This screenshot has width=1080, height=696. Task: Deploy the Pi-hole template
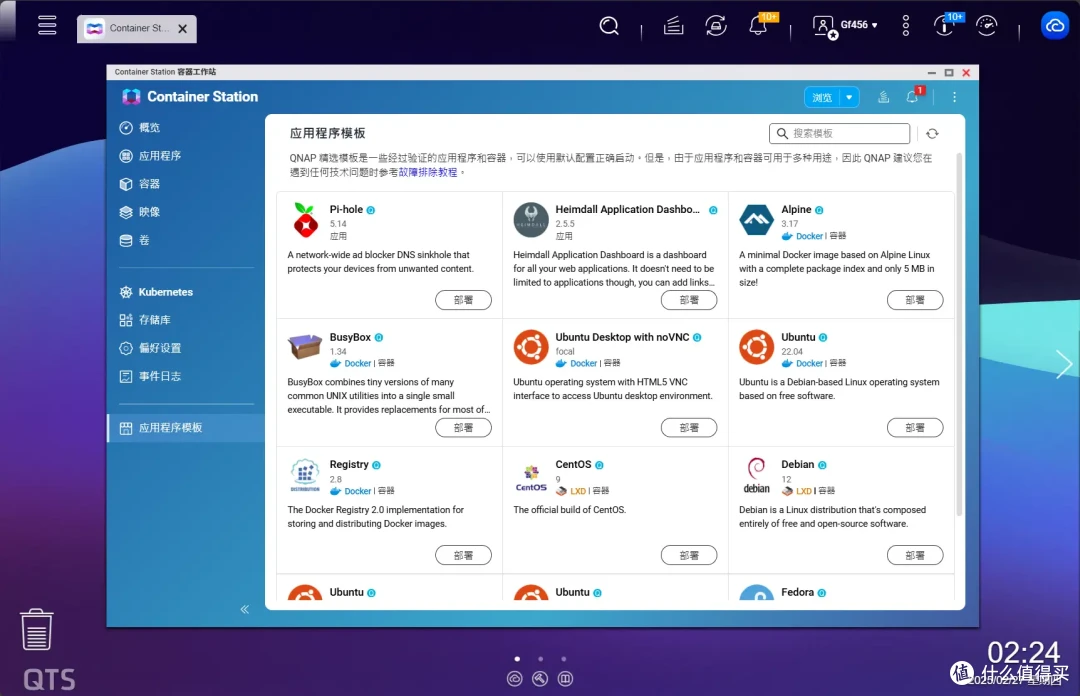(464, 300)
